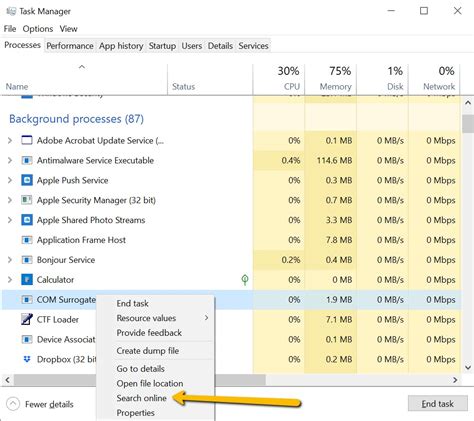
Task: Click the Background processes (87) group header
Action: point(76,119)
